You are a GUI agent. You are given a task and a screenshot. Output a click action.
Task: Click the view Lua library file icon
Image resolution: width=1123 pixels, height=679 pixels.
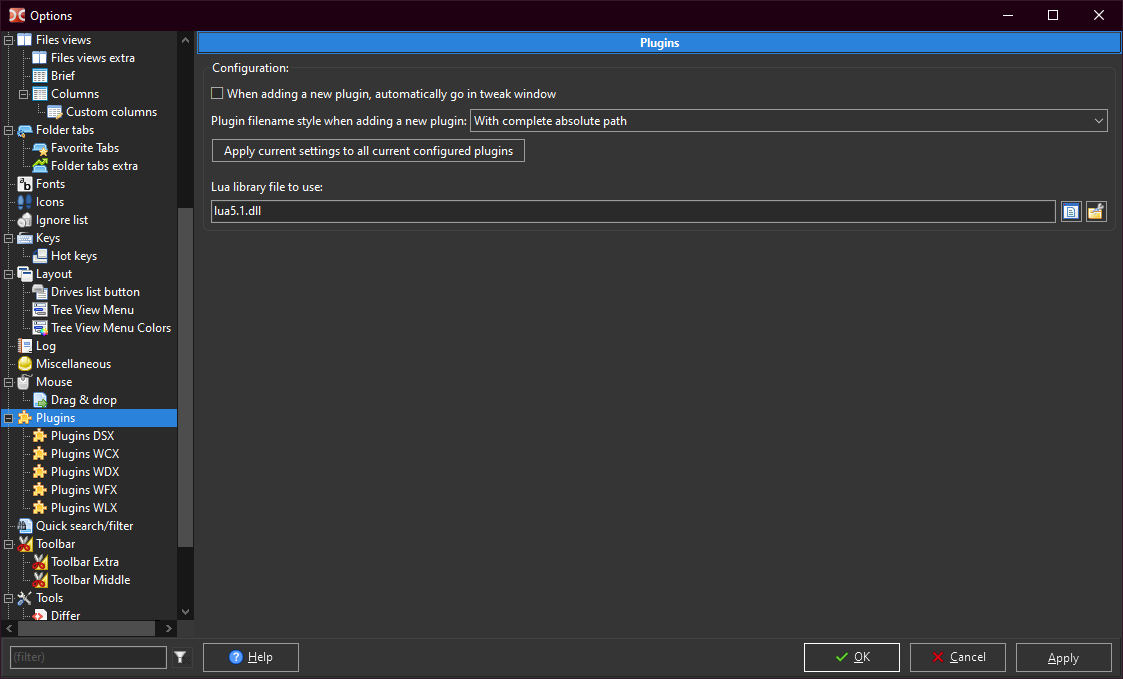[x=1071, y=211]
